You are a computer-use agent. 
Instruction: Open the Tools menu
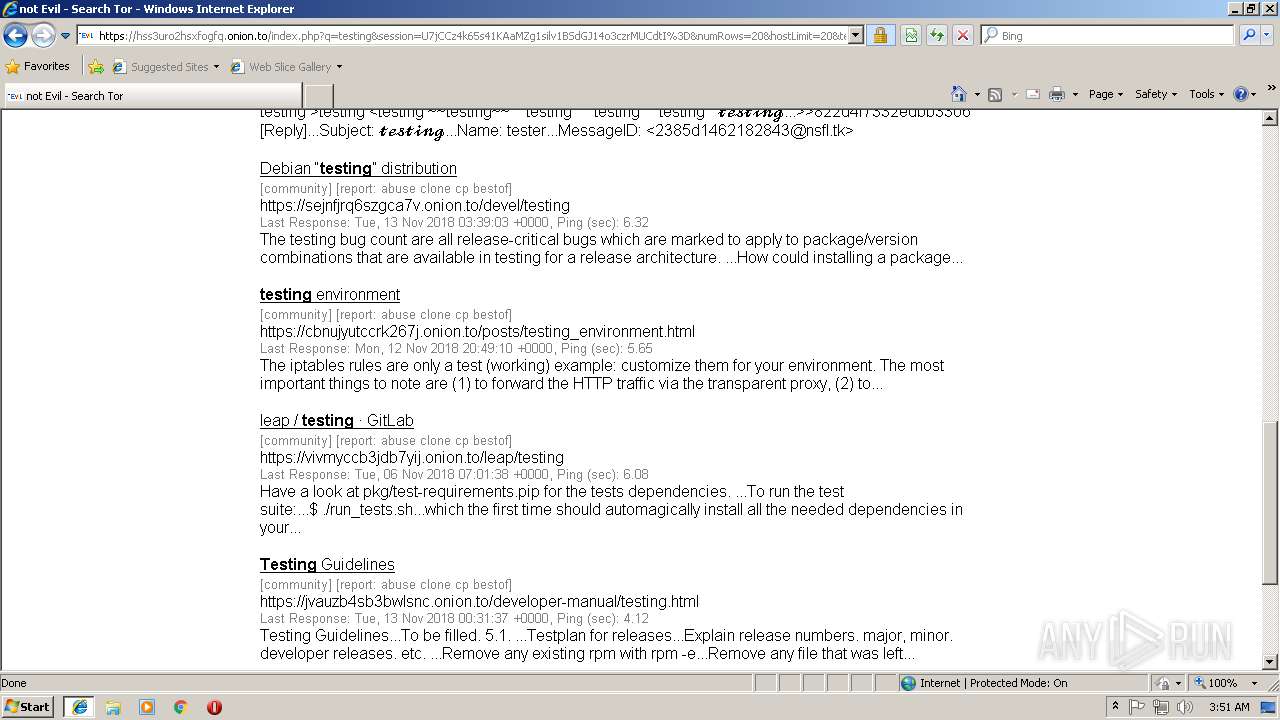[x=1207, y=94]
